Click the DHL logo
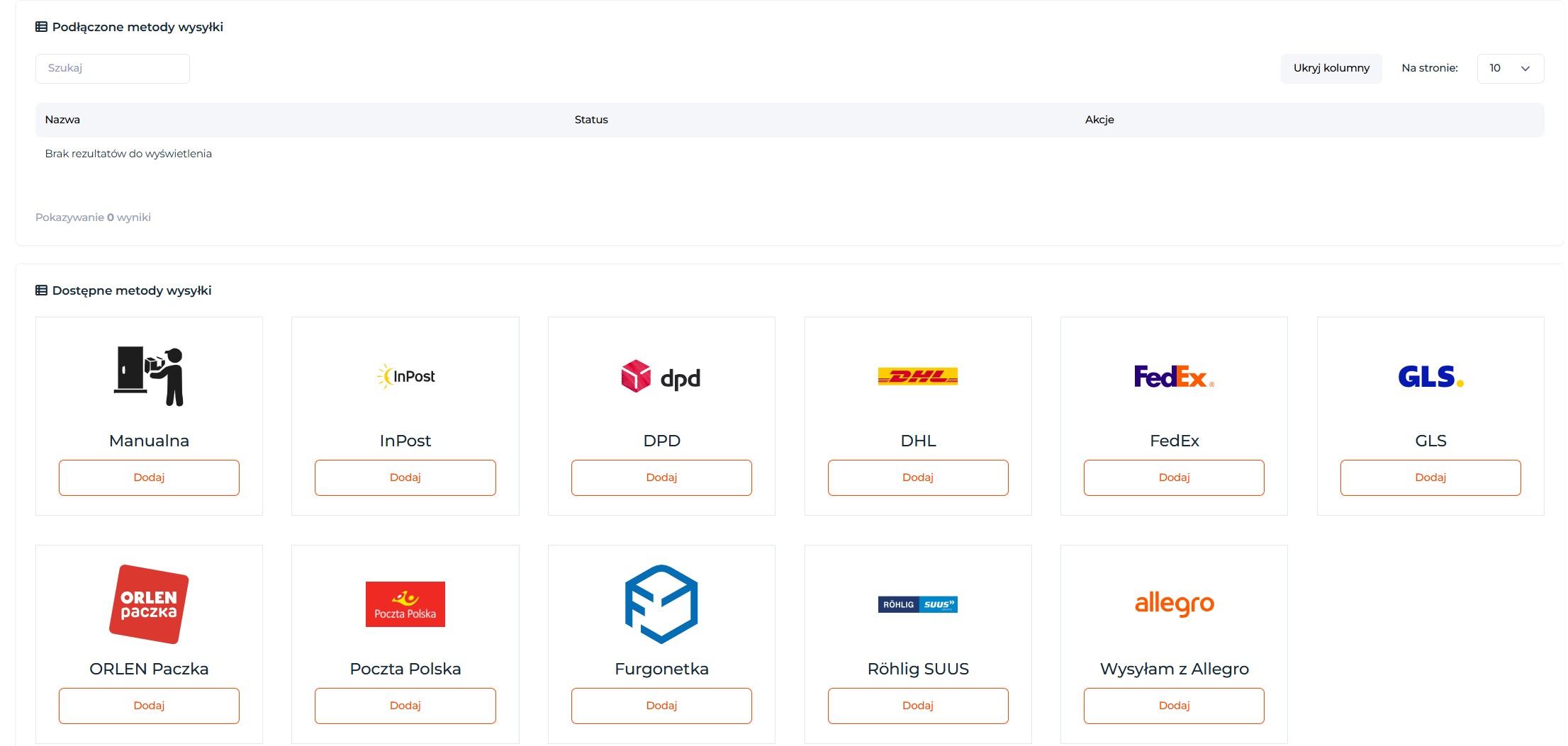 pos(918,376)
